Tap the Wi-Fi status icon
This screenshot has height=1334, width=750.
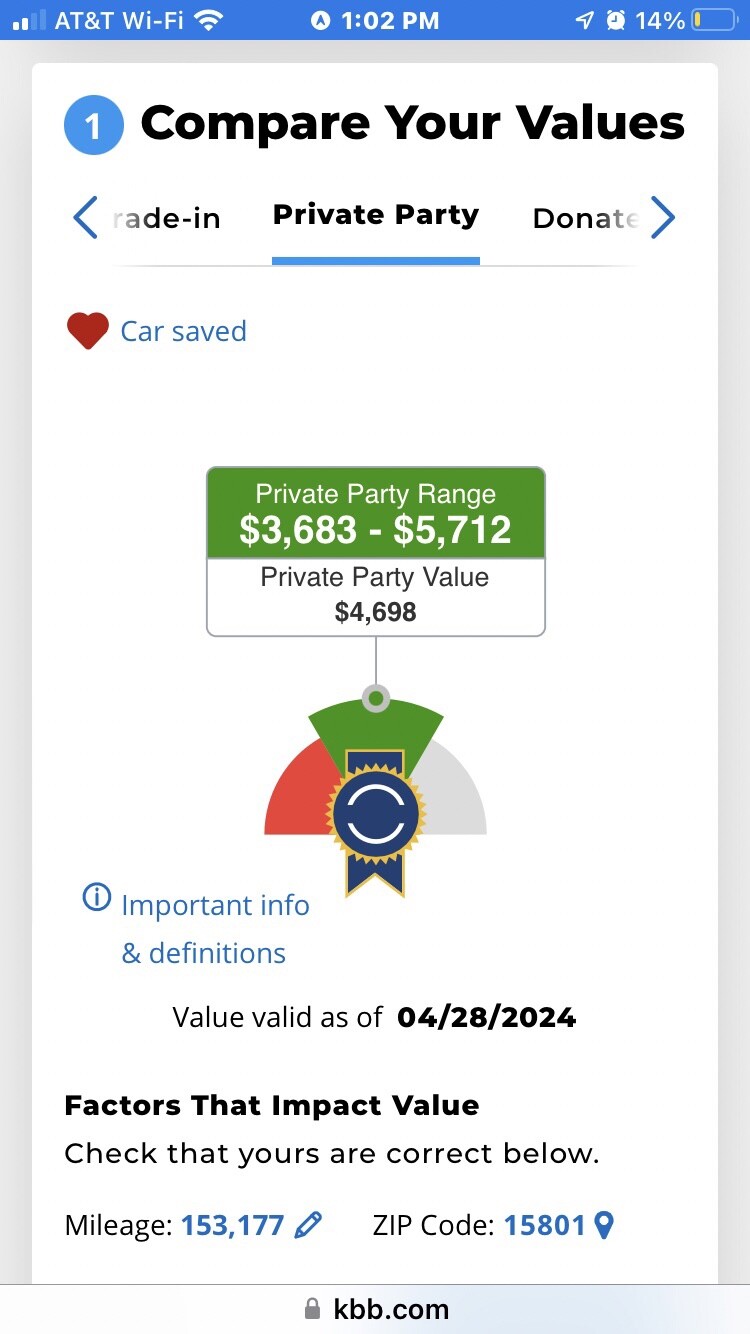point(209,20)
